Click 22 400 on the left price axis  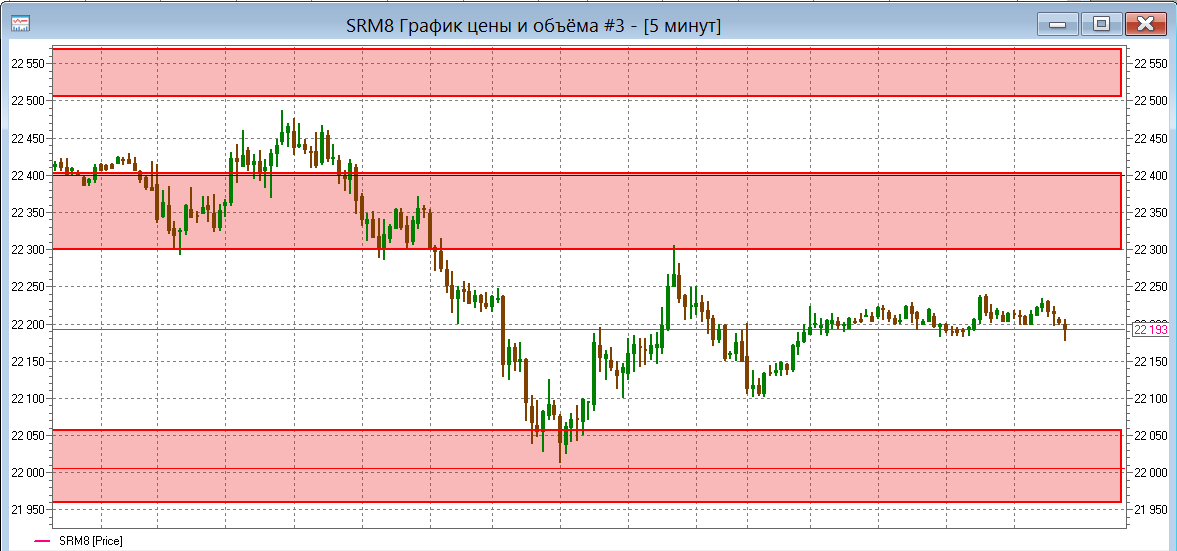click(x=28, y=176)
